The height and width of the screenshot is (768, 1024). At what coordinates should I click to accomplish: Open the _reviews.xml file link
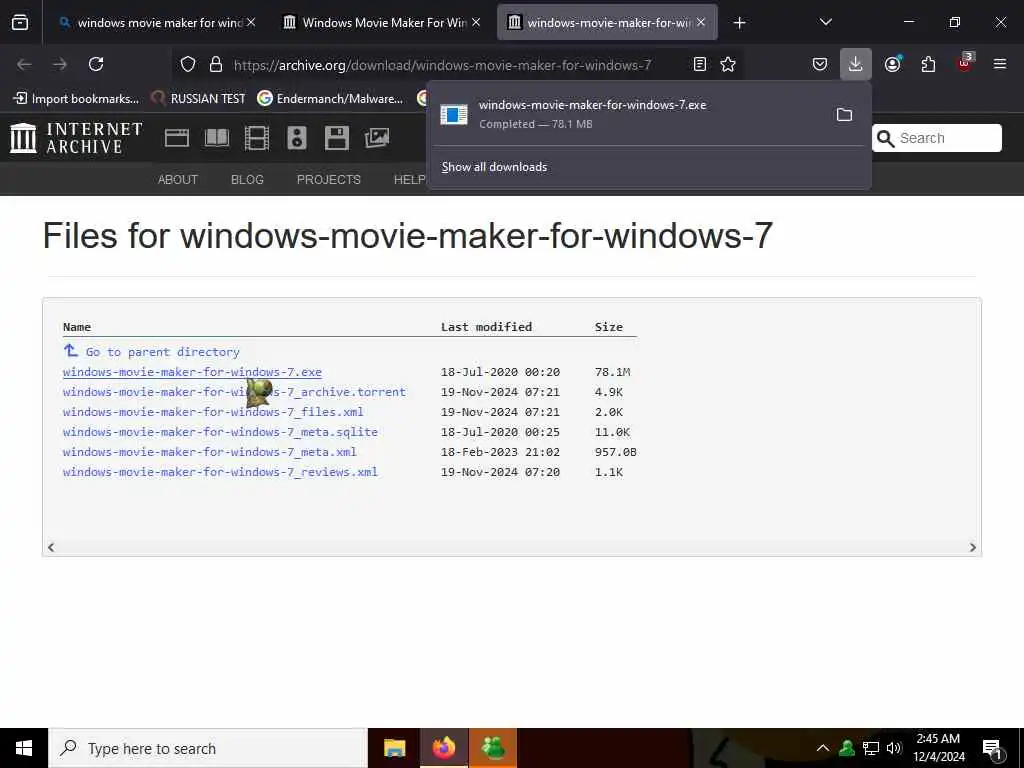pyautogui.click(x=220, y=472)
